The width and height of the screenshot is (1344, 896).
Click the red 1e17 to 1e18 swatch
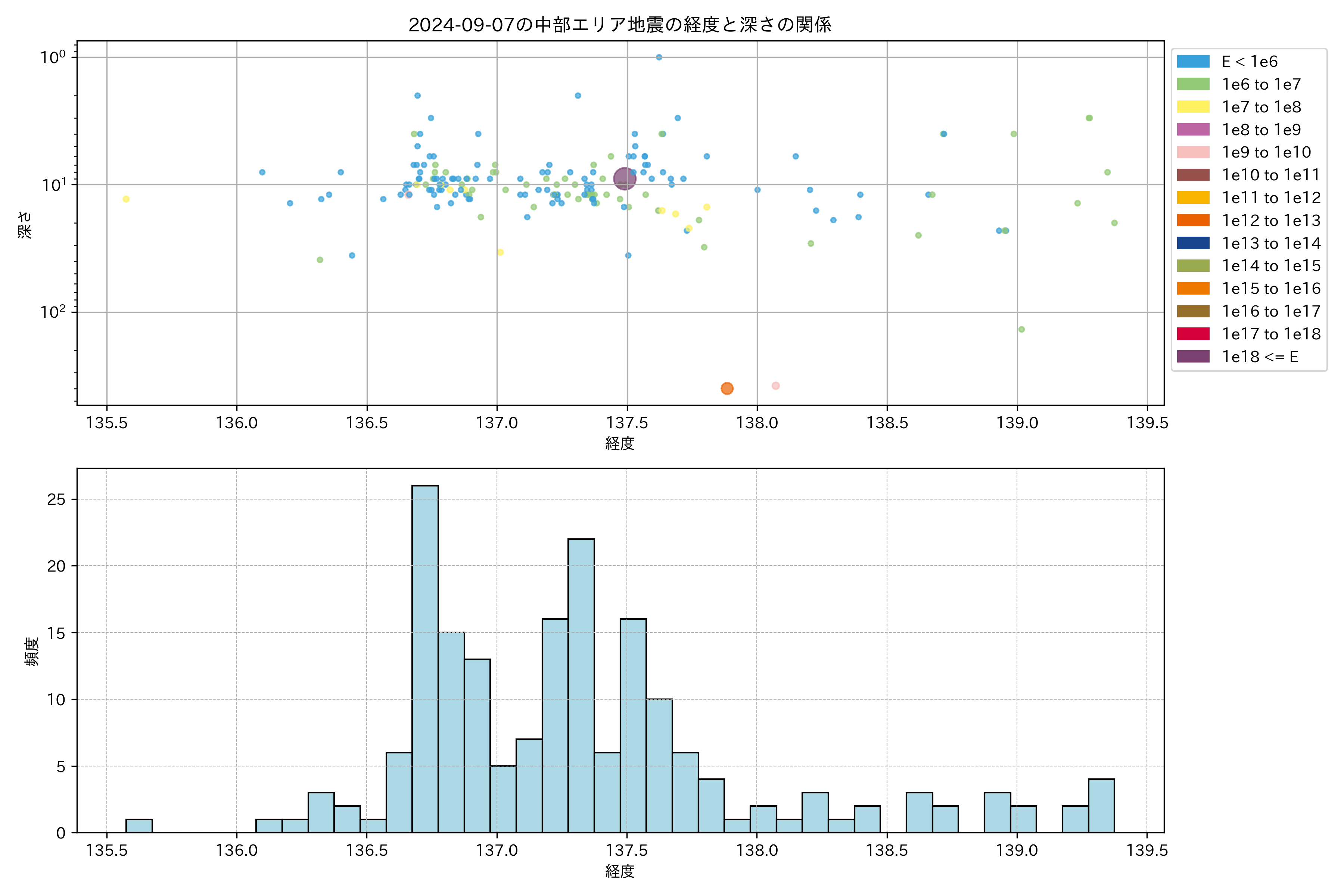pos(1193,334)
